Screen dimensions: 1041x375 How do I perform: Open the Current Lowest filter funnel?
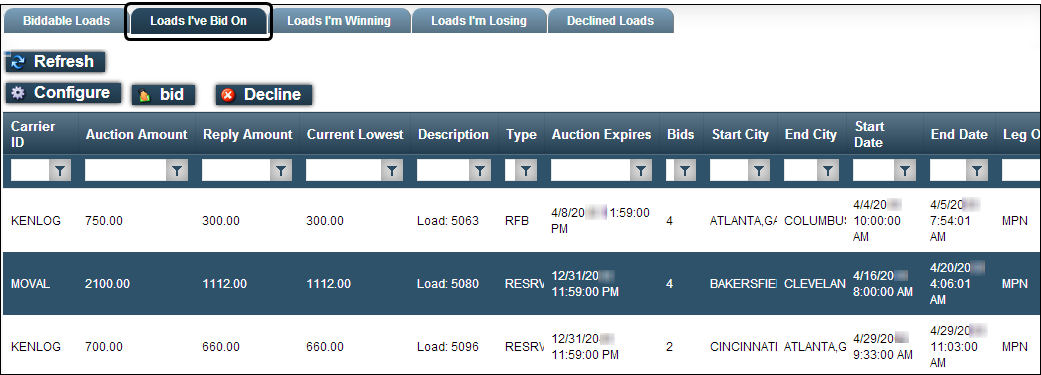(x=392, y=171)
